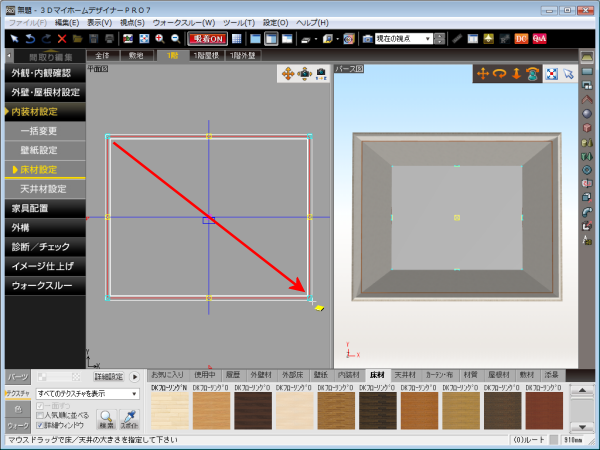Select the first light DKフローリング floor texture swatch
The width and height of the screenshot is (600, 450).
tap(169, 409)
